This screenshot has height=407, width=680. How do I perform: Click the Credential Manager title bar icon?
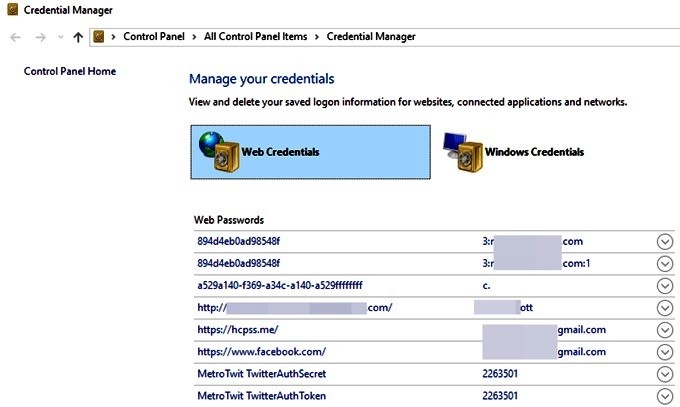pyautogui.click(x=13, y=10)
